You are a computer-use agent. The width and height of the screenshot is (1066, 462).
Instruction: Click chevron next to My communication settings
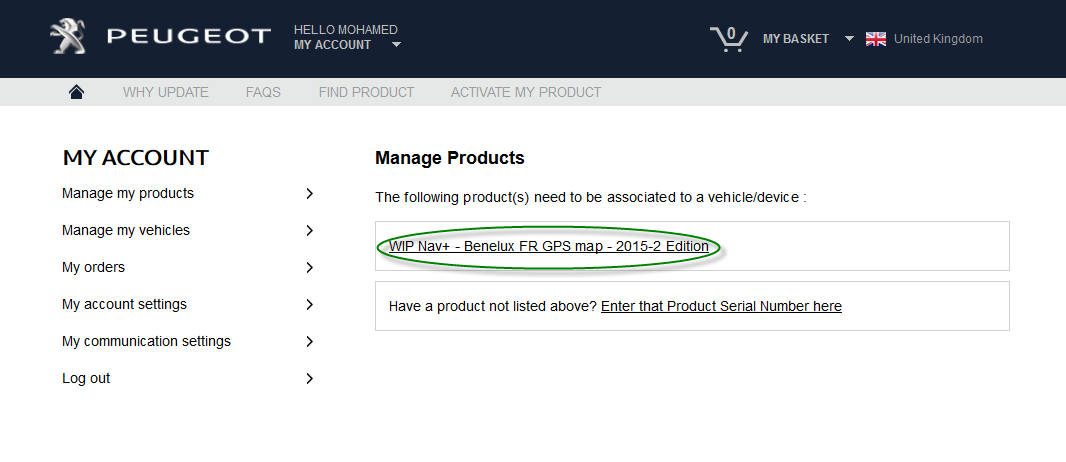pos(309,341)
